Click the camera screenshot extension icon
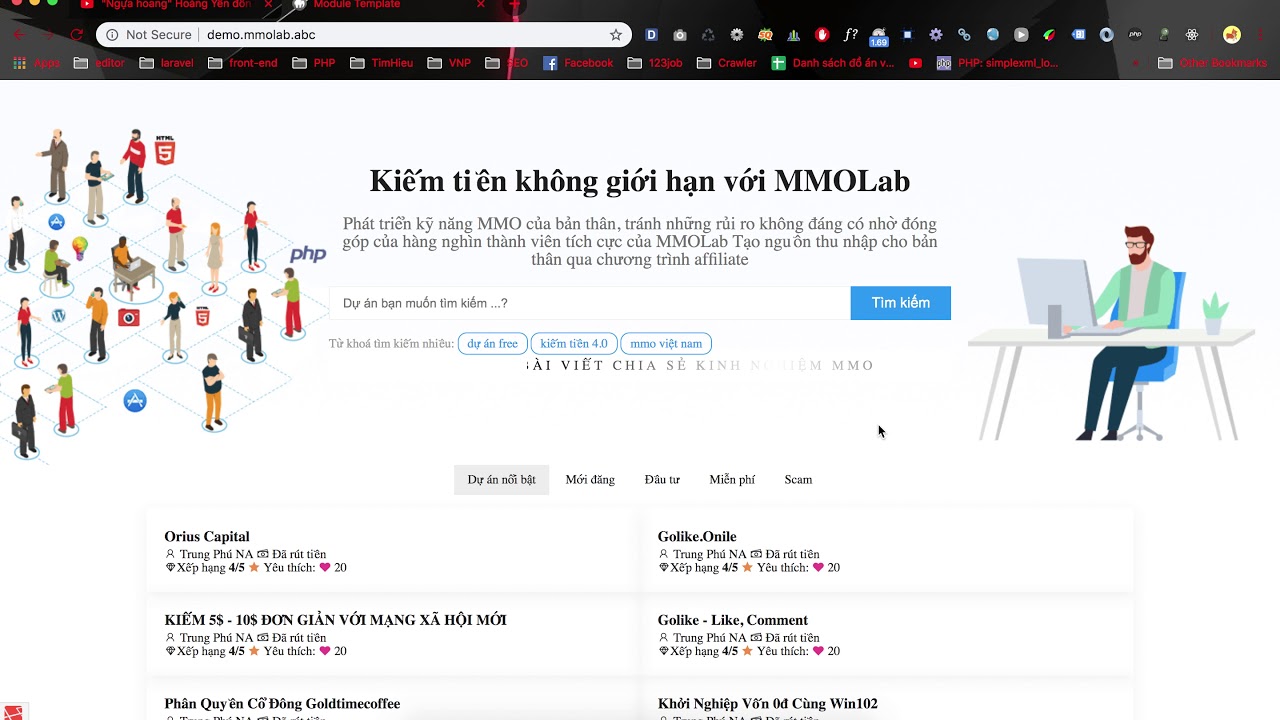The image size is (1280, 720). 680,35
